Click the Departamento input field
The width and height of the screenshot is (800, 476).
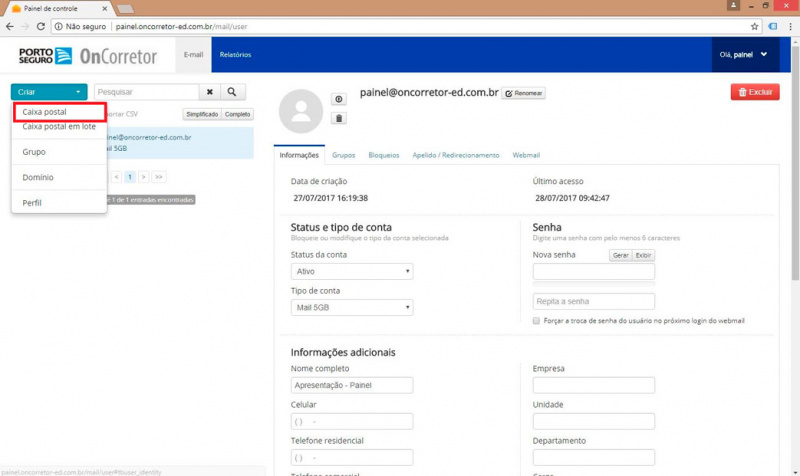tap(593, 458)
